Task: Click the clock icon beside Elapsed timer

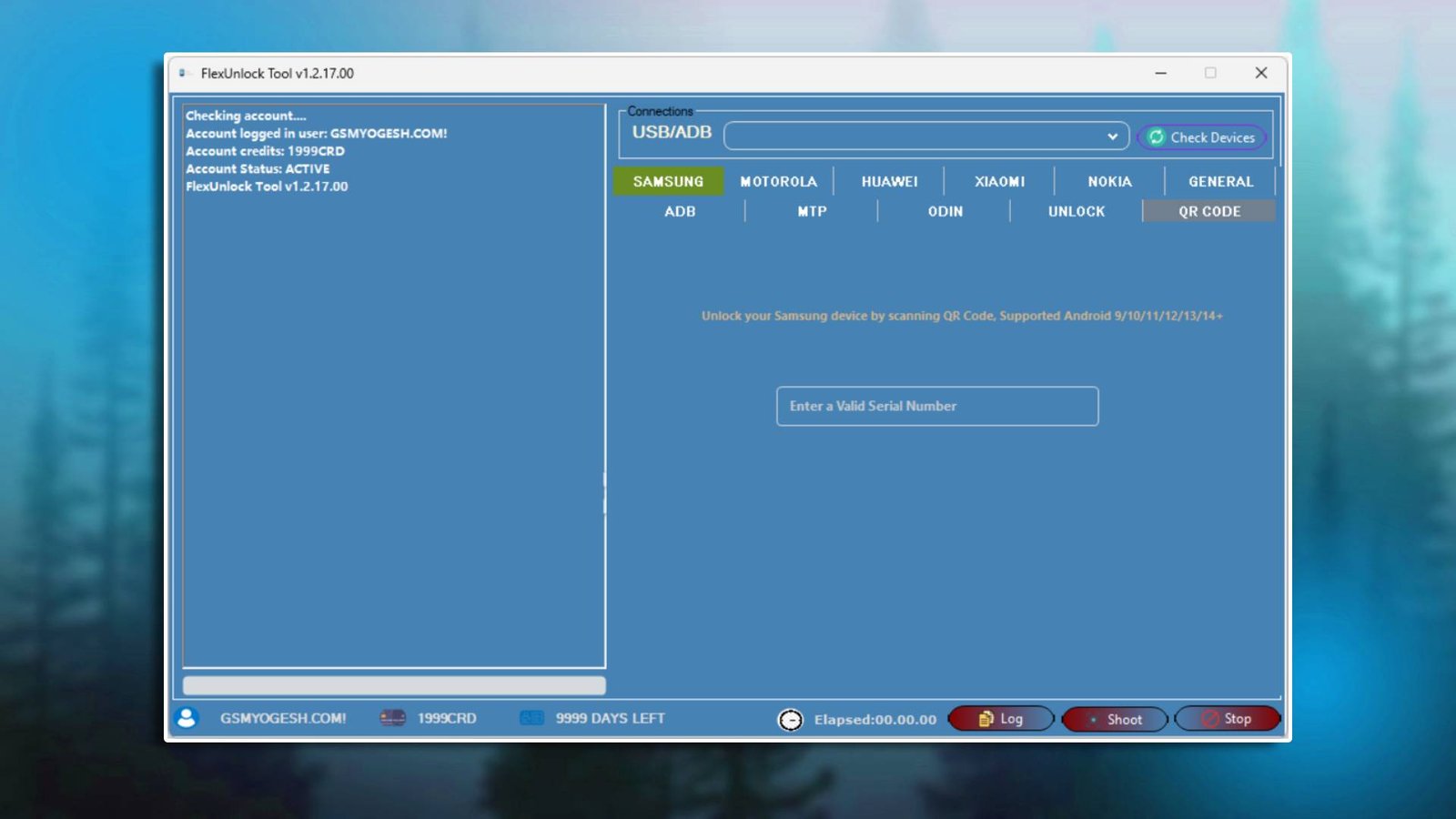Action: (789, 719)
